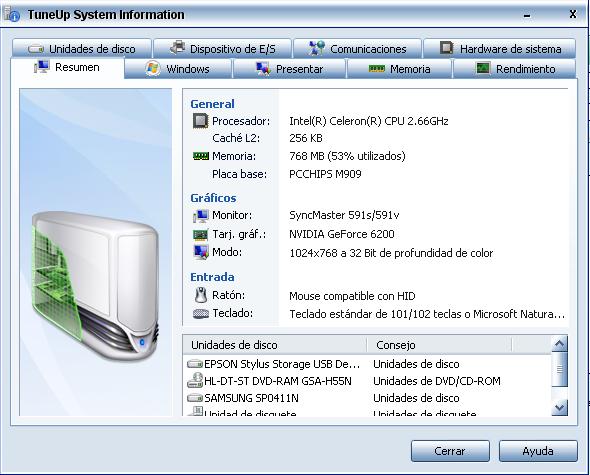
Task: Select the Hardware de sistema tab
Action: (500, 49)
